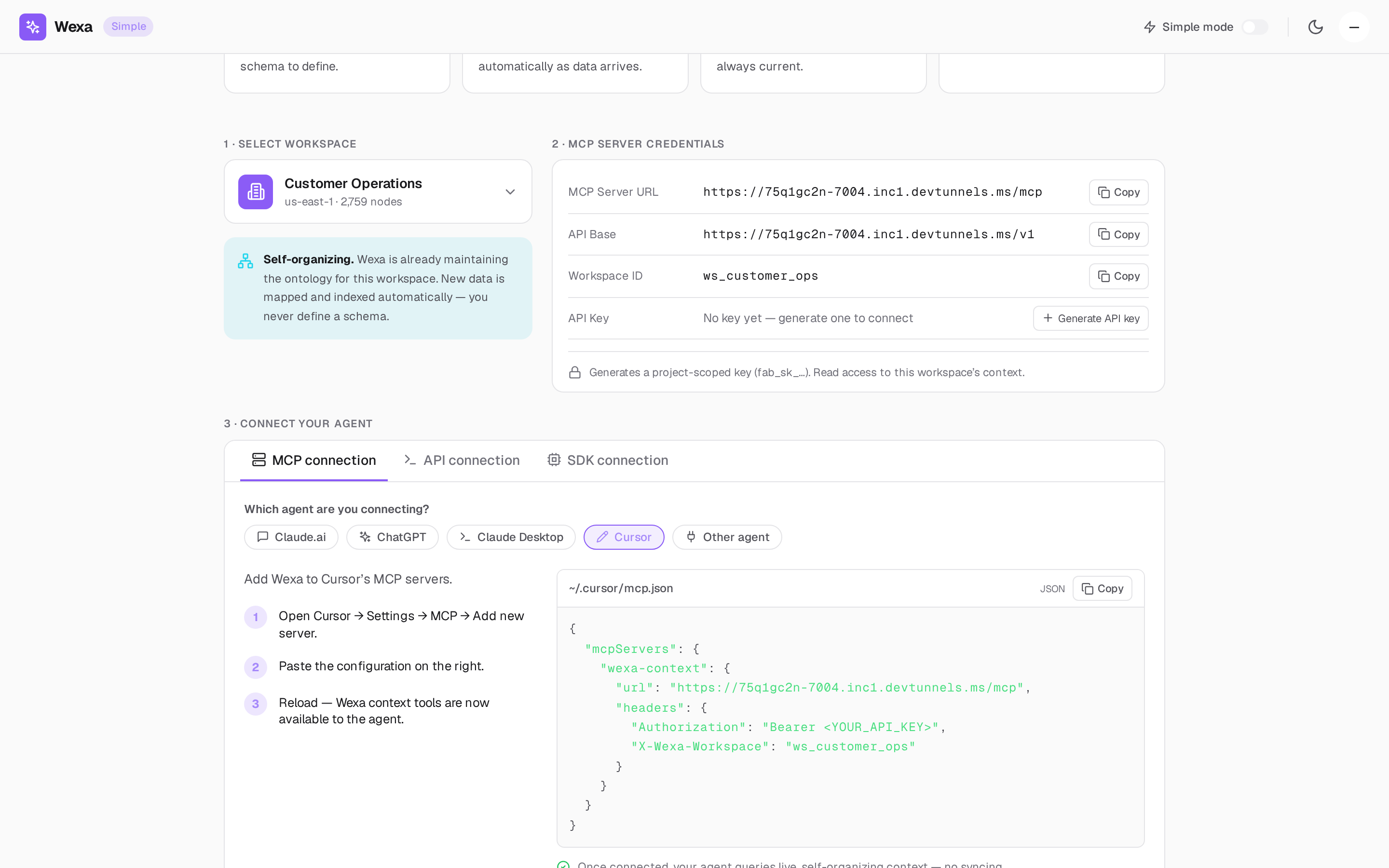
Task: Select the Other agent option
Action: tap(727, 537)
